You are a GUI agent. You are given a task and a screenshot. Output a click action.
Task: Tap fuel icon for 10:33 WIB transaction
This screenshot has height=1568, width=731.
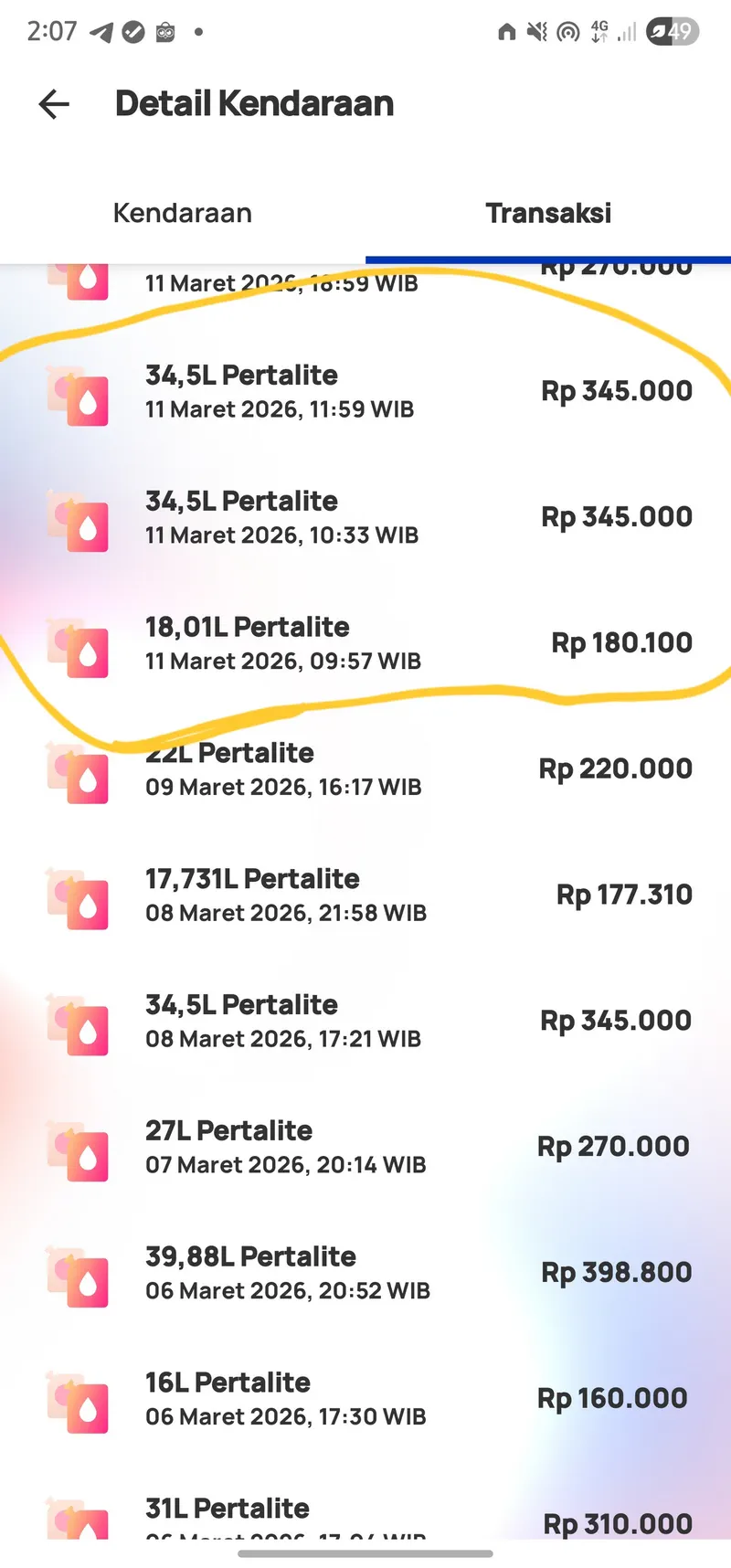point(79,524)
